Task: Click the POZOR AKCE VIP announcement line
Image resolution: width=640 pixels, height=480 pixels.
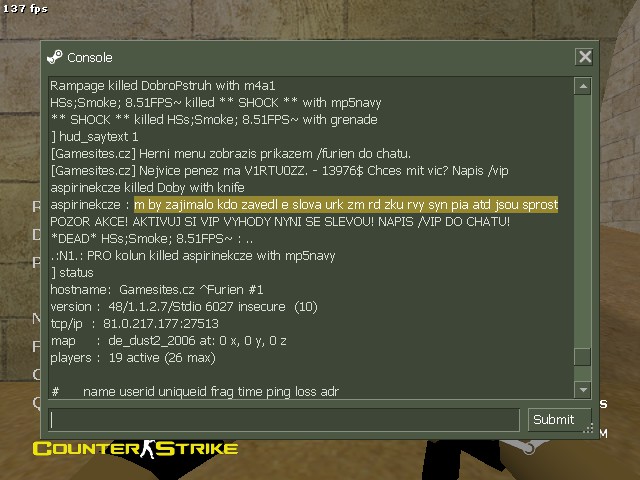Action: point(280,222)
